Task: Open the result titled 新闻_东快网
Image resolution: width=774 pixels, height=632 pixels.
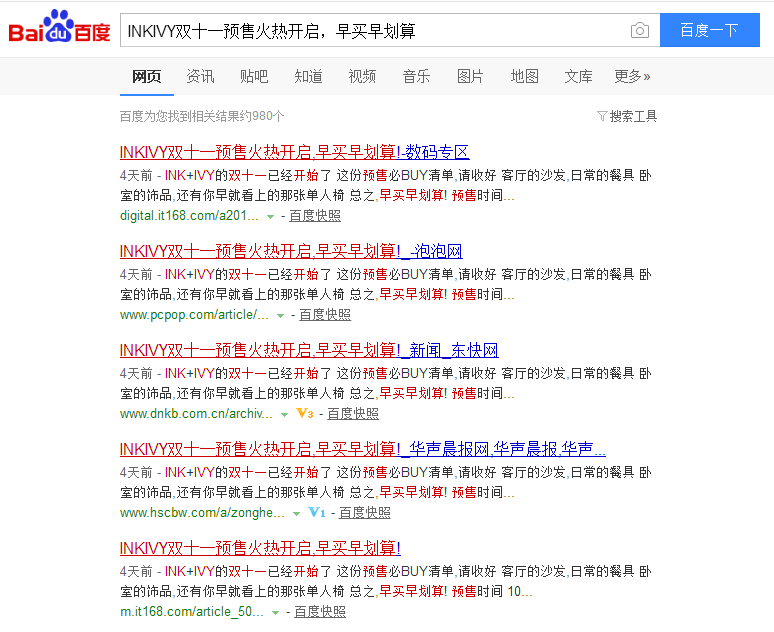Action: [x=309, y=350]
